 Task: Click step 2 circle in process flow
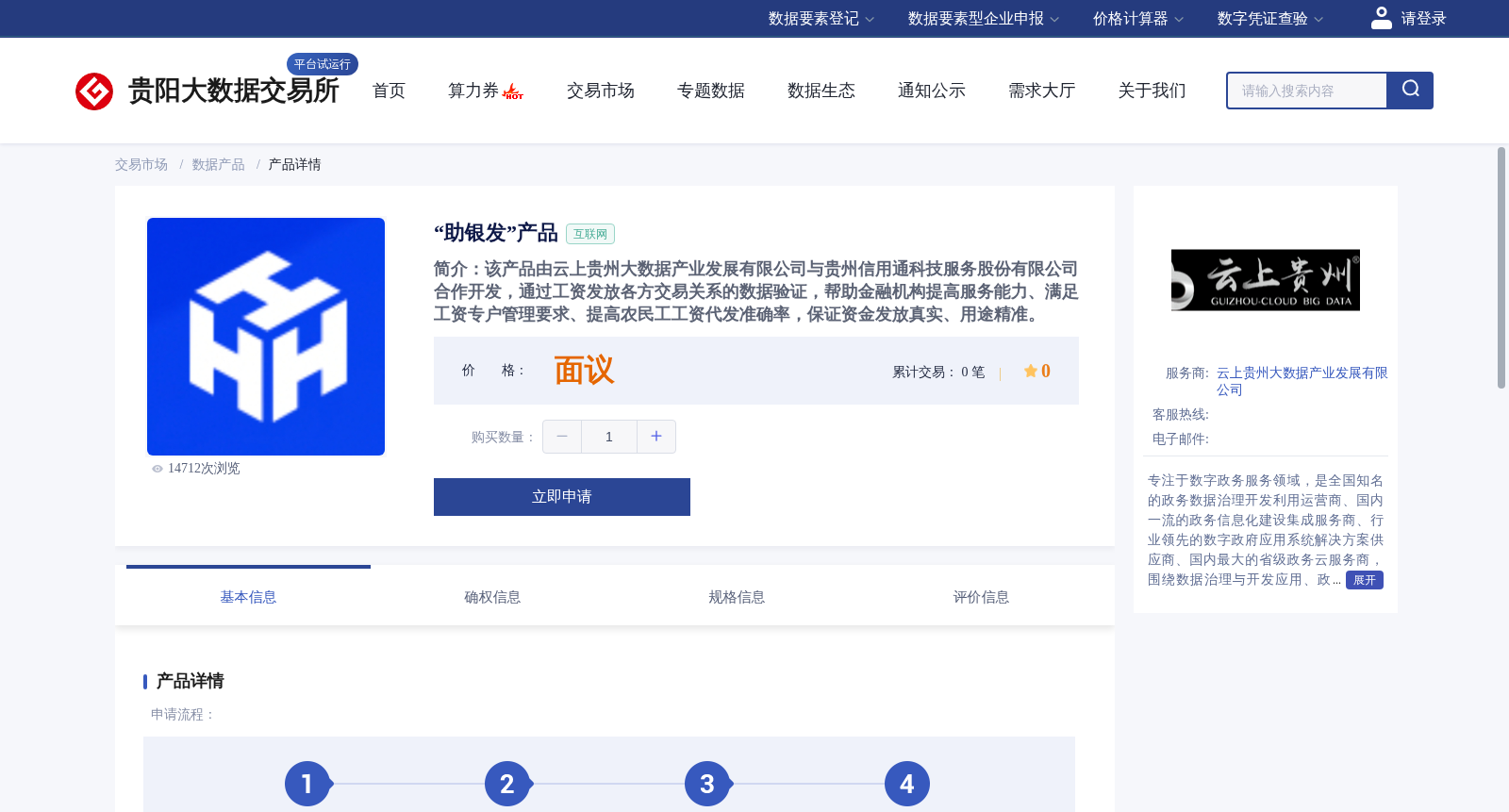[x=507, y=784]
